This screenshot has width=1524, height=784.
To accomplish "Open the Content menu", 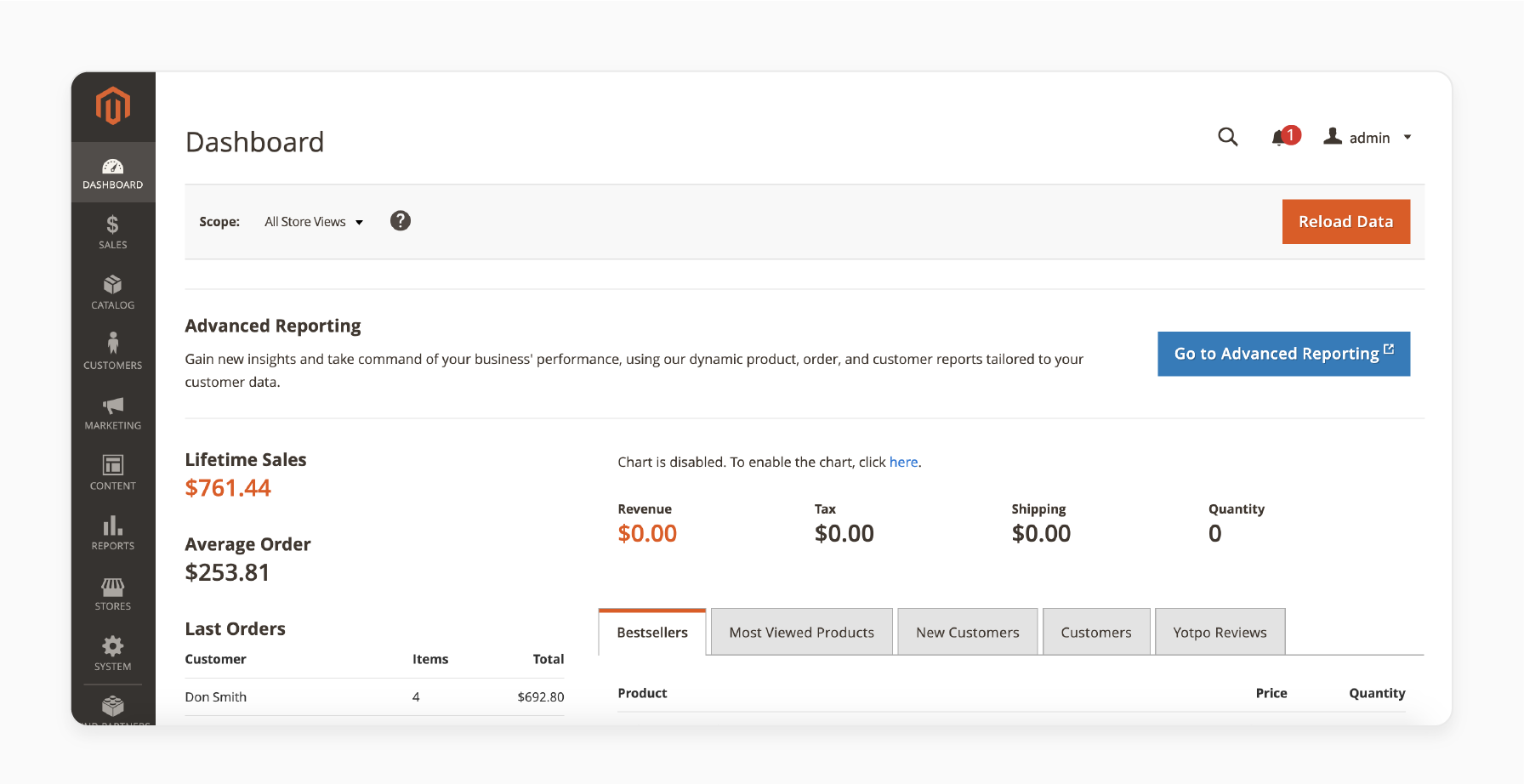I will point(113,474).
